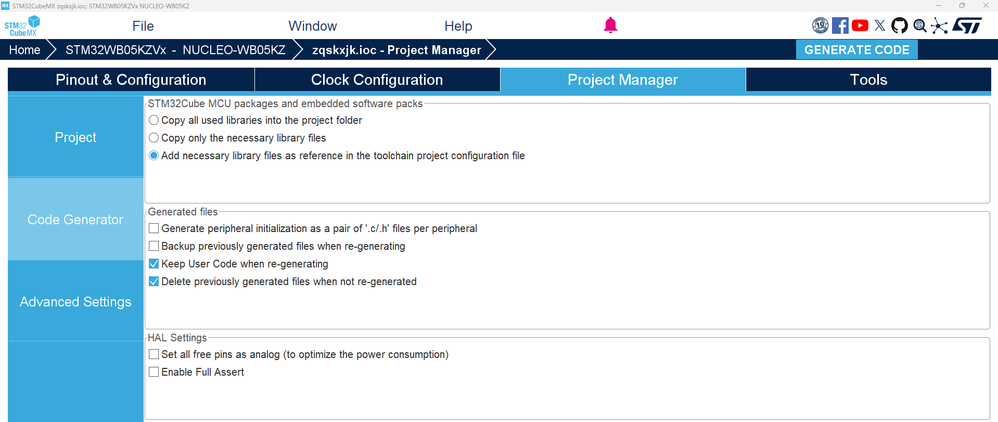Click the X (Twitter) icon
Viewport: 998px width, 422px height.
tap(880, 26)
